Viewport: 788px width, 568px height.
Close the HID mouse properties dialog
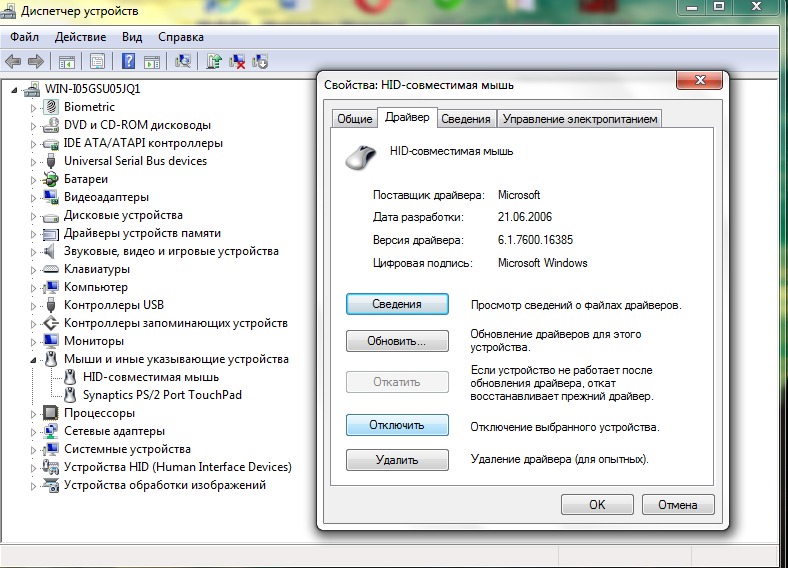[700, 80]
